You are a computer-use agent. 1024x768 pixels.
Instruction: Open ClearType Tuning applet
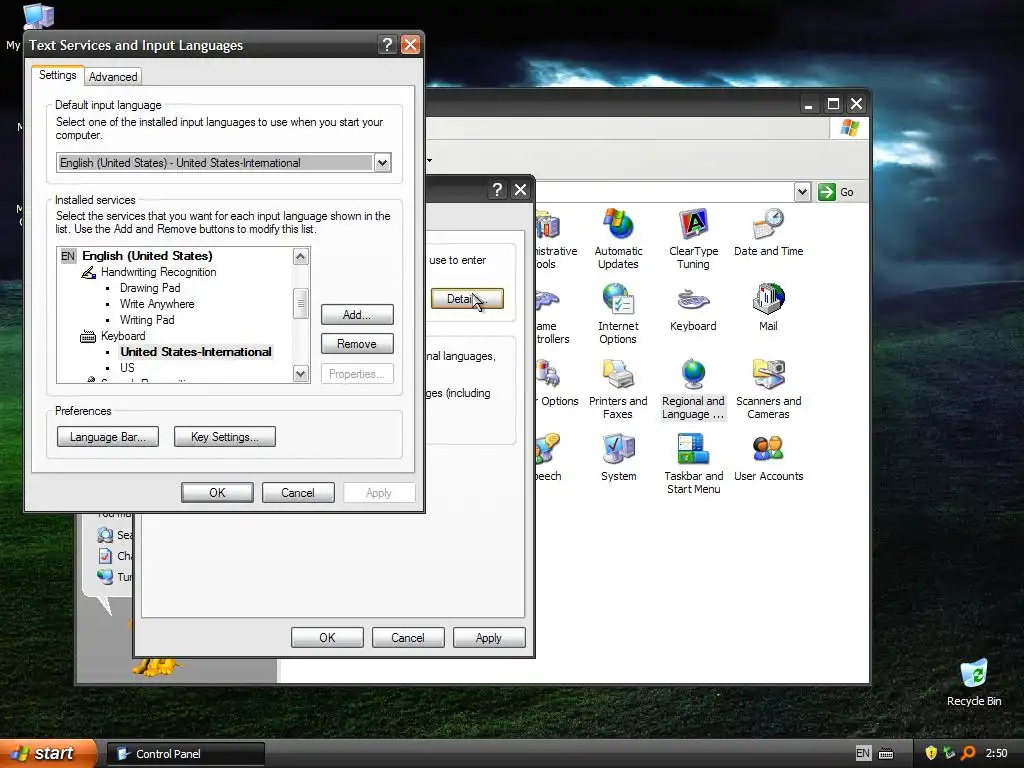point(693,239)
